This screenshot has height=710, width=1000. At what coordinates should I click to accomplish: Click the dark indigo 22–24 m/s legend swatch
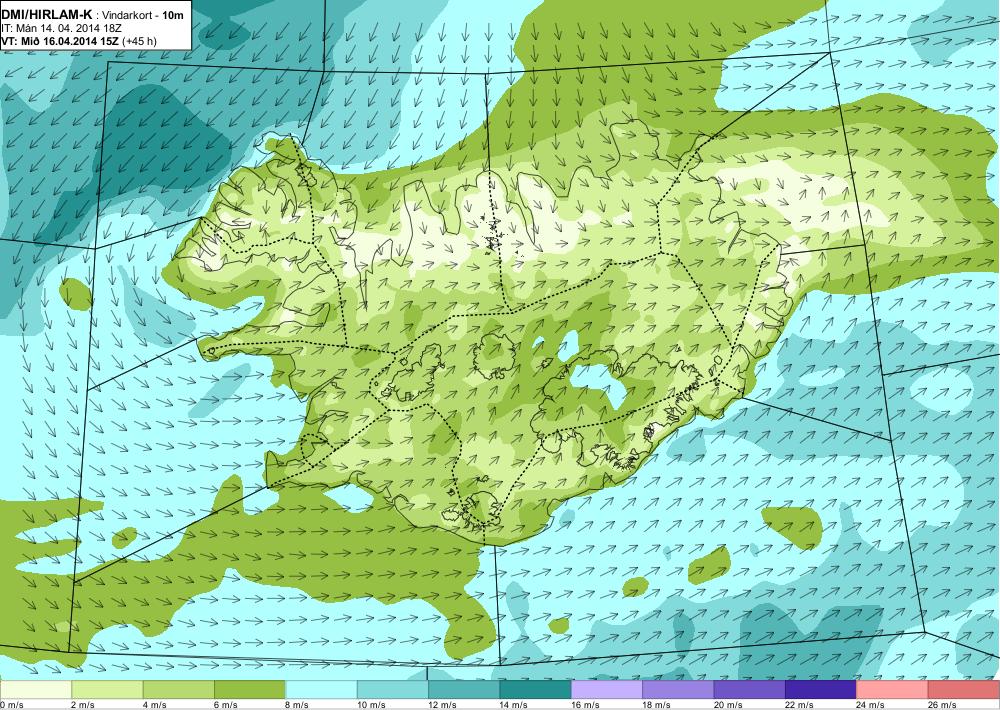point(821,690)
